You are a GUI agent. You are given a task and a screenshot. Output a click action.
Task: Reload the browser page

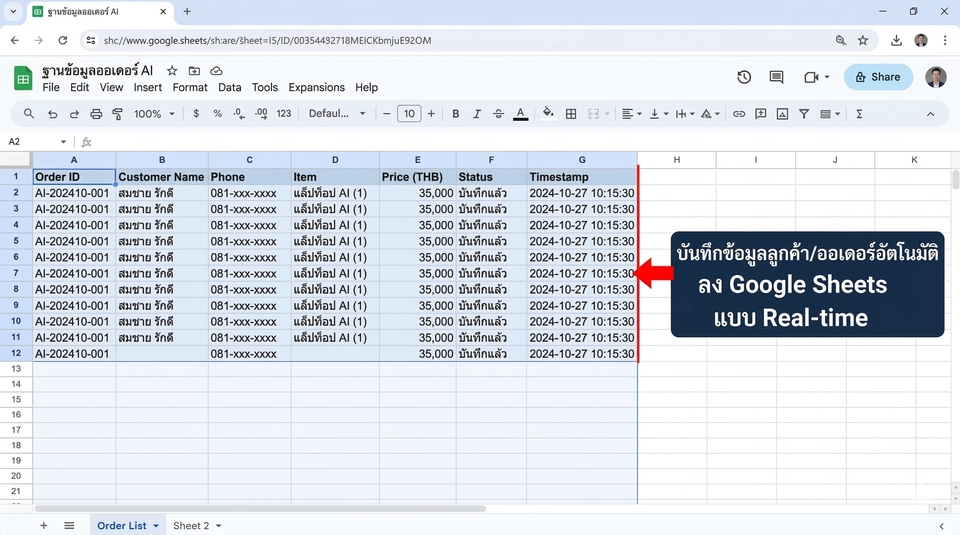click(62, 40)
